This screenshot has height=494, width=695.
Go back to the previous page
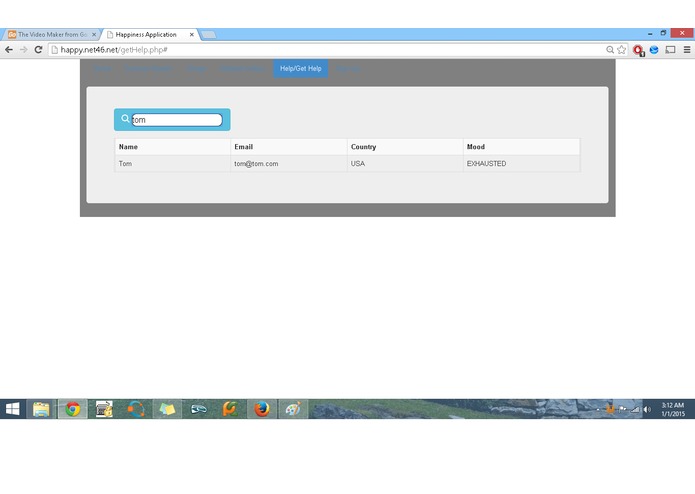point(9,50)
